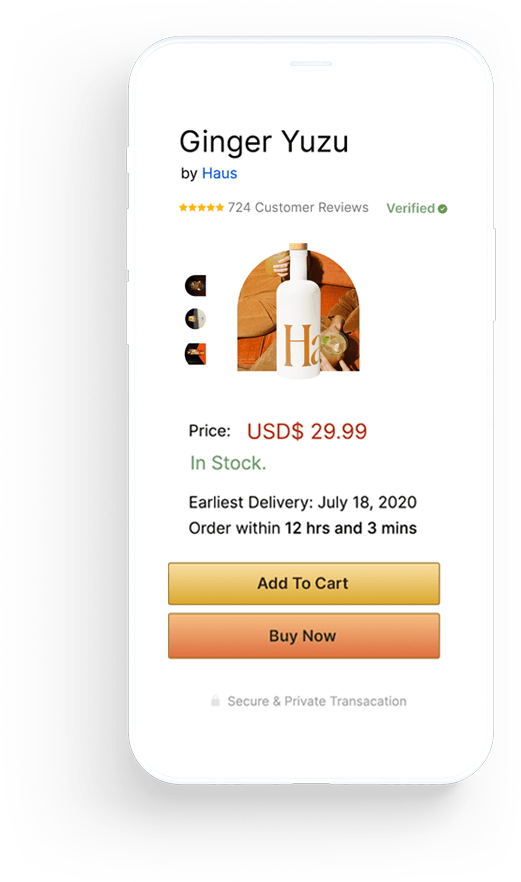This screenshot has width=521, height=882.
Task: Tap the phone's top speaker notch bar
Action: (x=311, y=64)
